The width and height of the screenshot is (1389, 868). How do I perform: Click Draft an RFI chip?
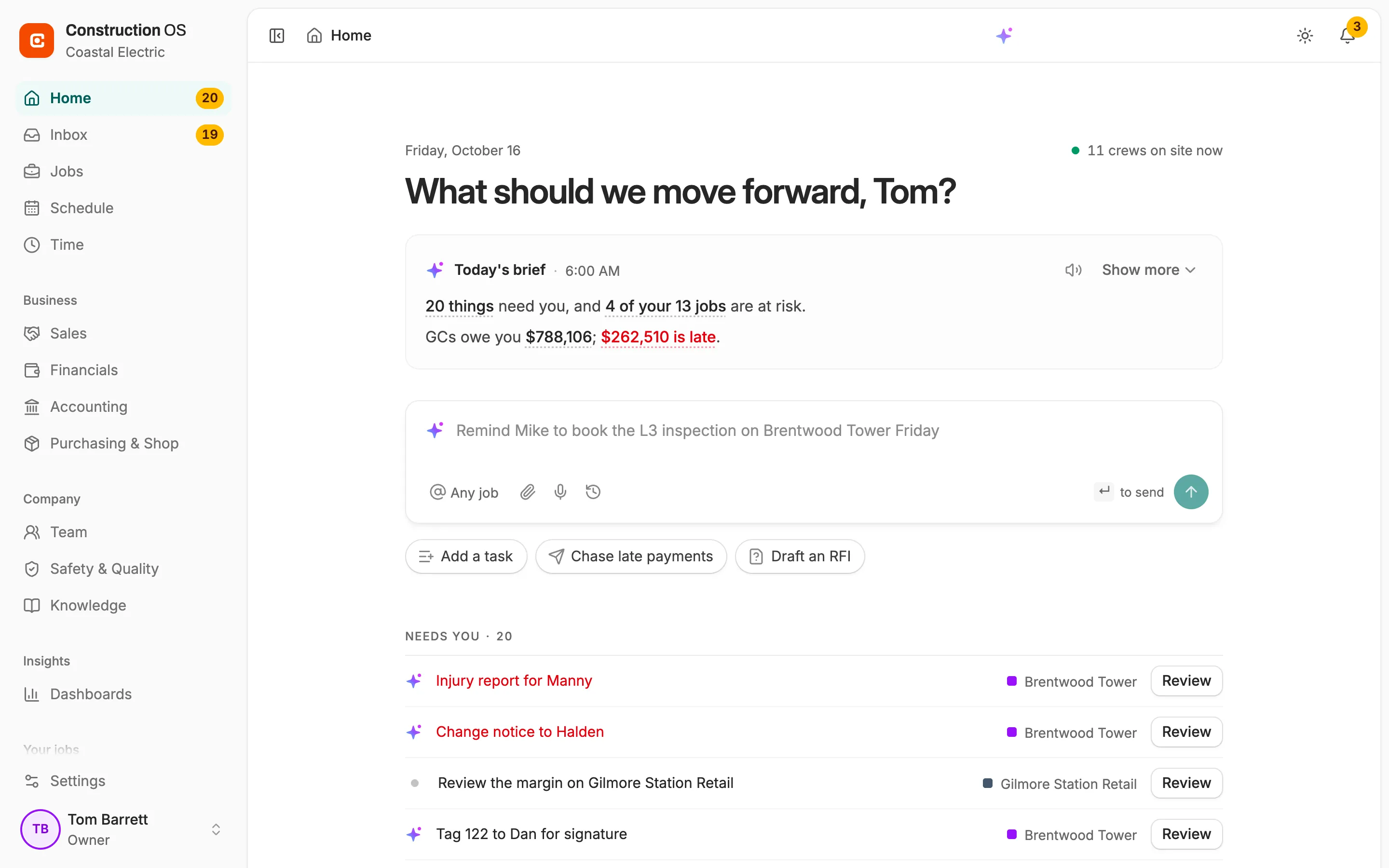[800, 556]
